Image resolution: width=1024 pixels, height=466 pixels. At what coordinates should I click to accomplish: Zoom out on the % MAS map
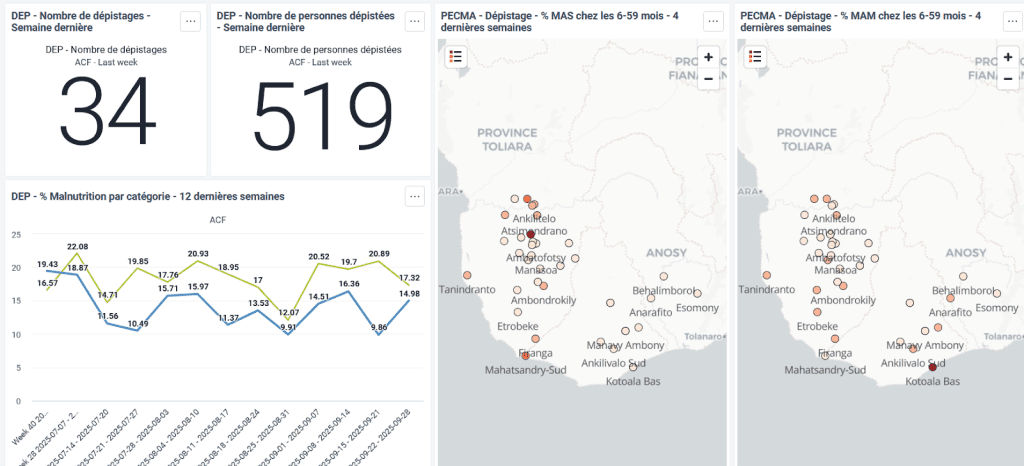click(x=709, y=78)
